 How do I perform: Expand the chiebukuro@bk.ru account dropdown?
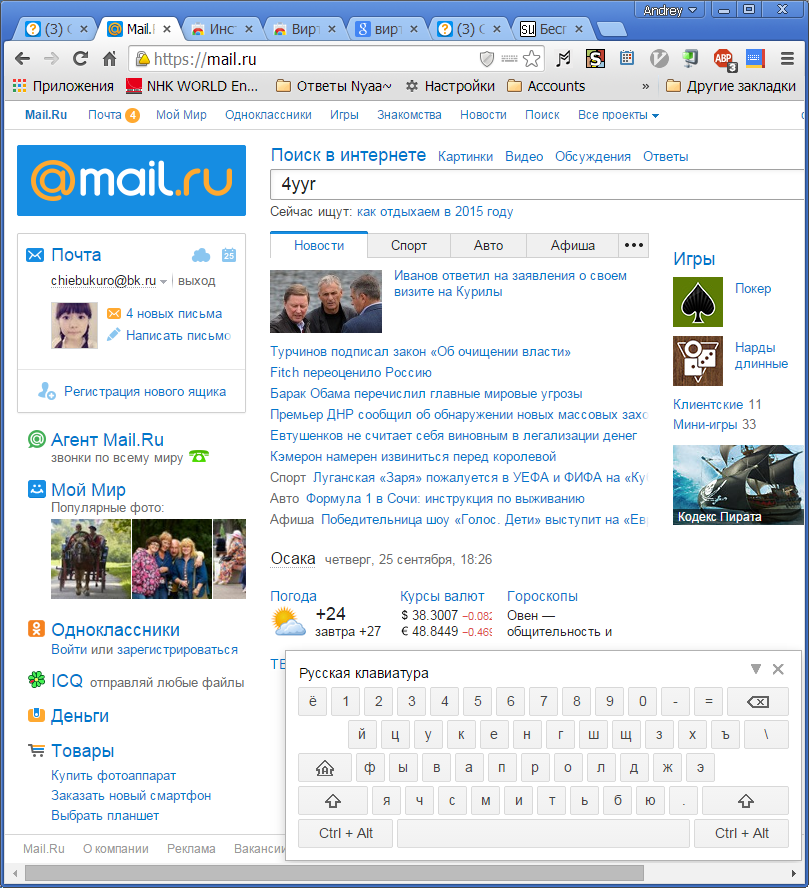pyautogui.click(x=163, y=281)
